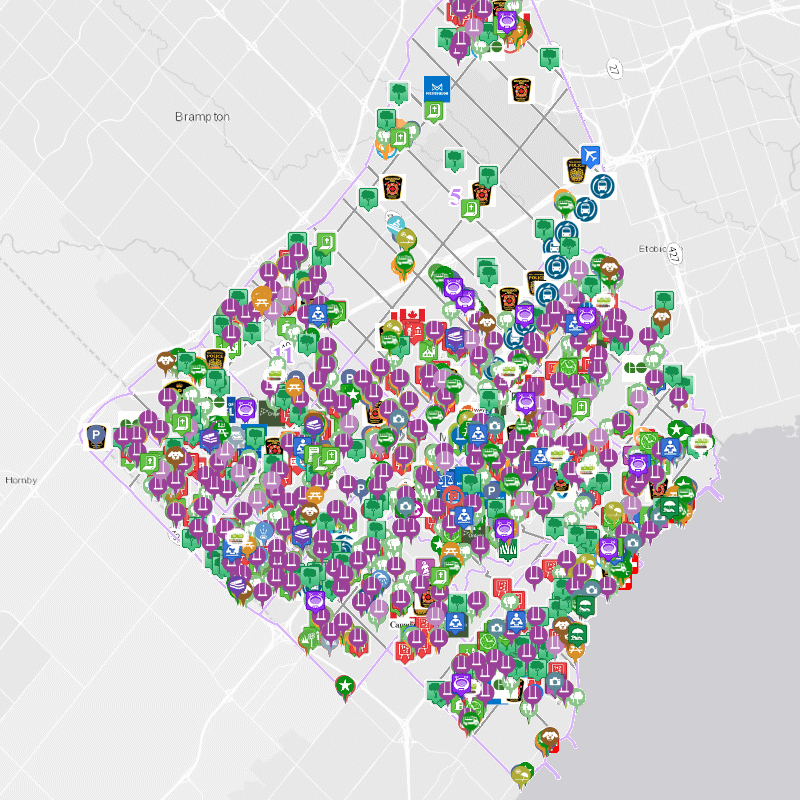Click the Hornby place label
800x800 pixels.
[20, 480]
